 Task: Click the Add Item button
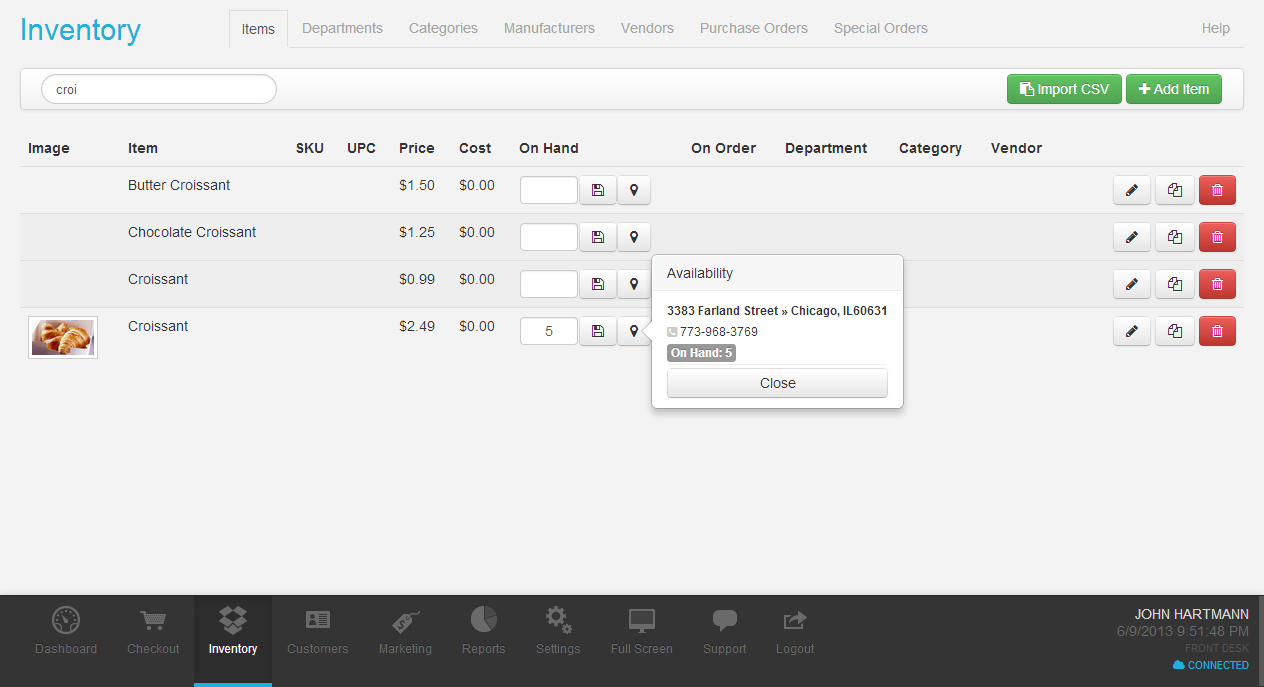click(1173, 89)
